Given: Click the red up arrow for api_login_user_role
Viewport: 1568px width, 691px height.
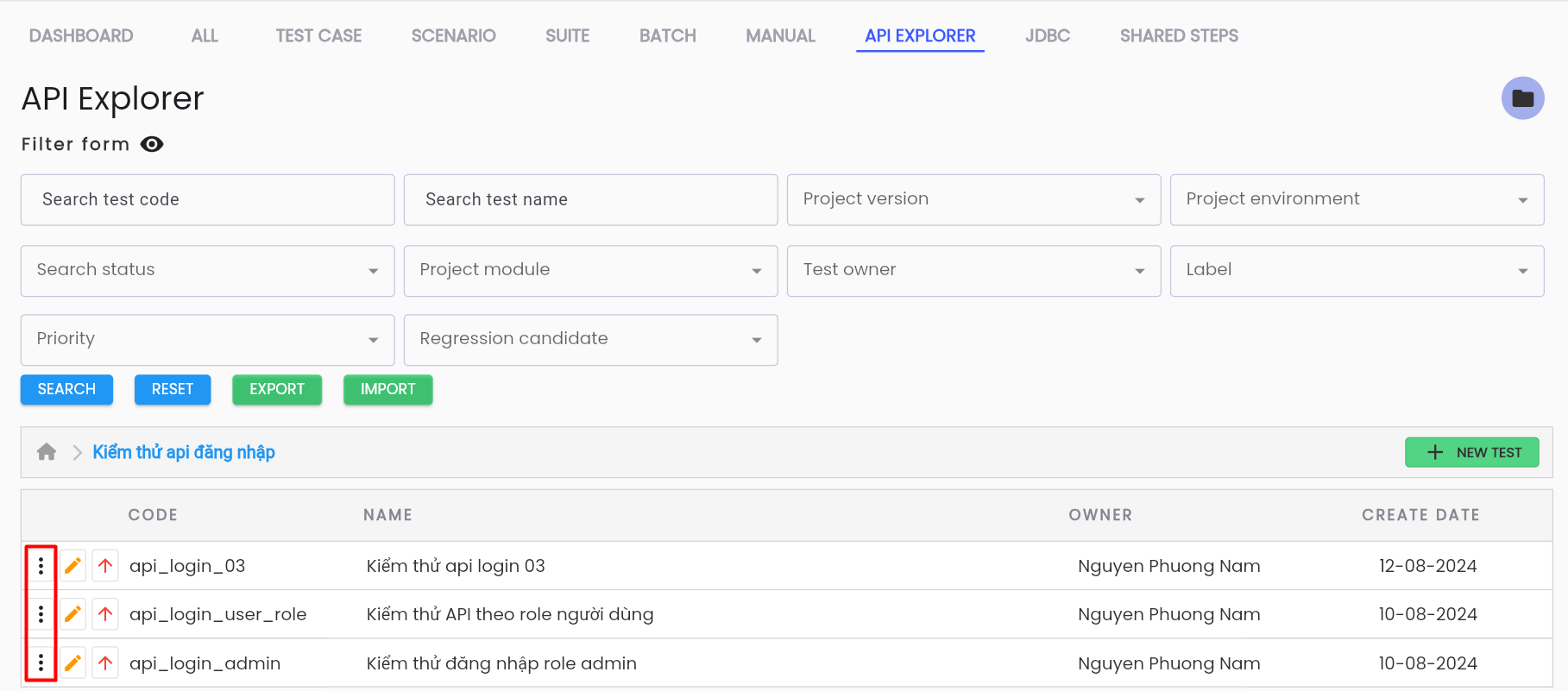Looking at the screenshot, I should (105, 614).
